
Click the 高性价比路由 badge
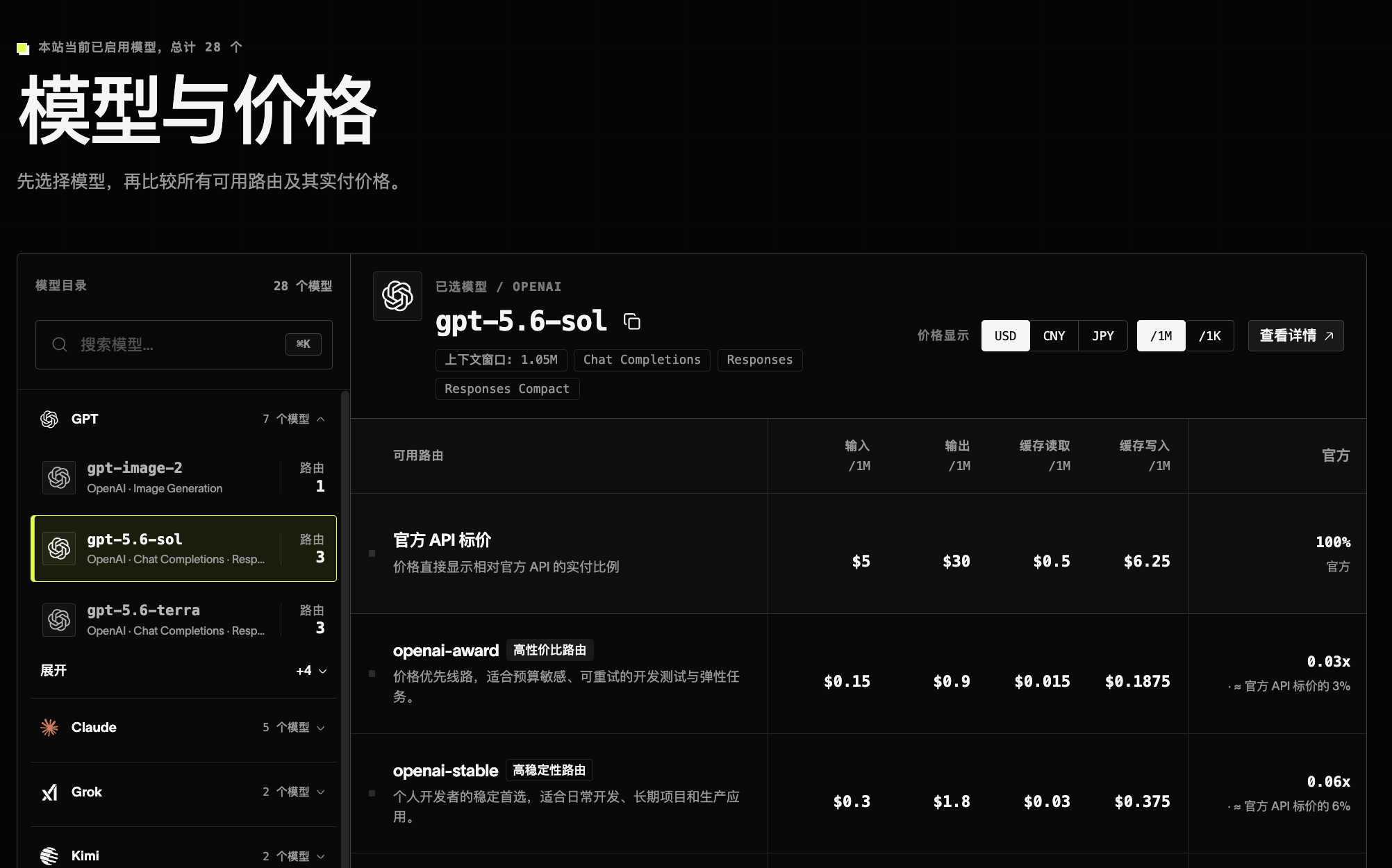549,650
